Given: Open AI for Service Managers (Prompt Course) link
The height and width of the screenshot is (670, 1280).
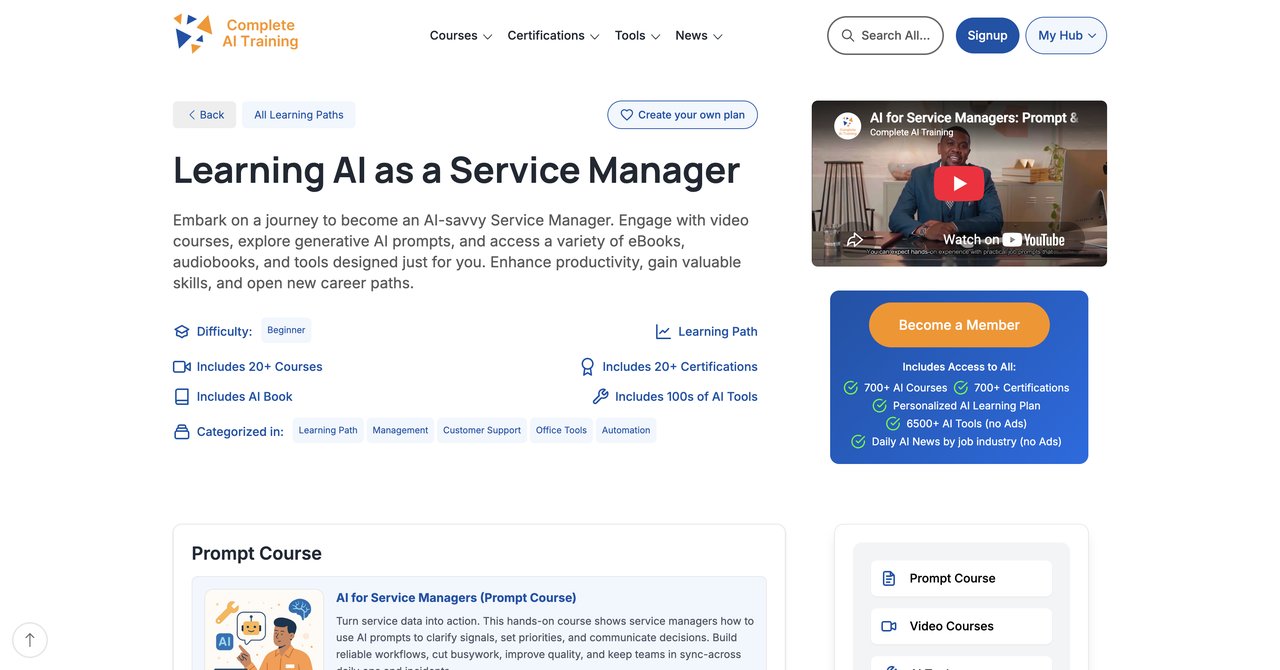Looking at the screenshot, I should pyautogui.click(x=456, y=598).
